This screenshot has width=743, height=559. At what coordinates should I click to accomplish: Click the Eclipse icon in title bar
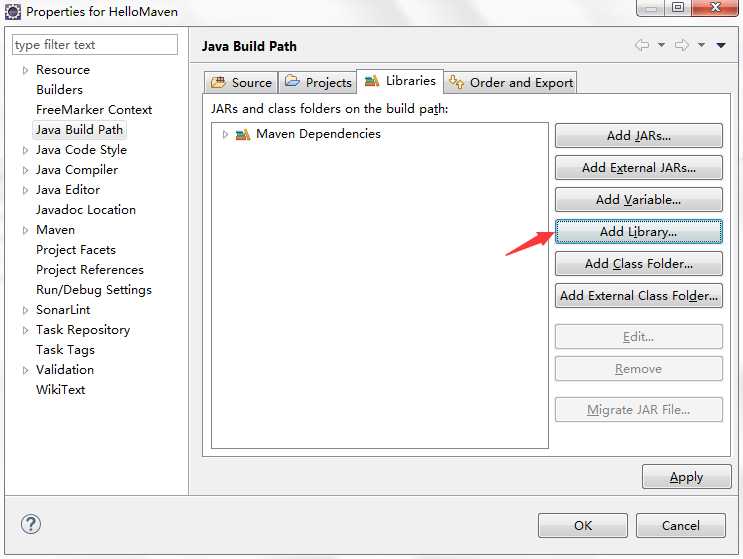click(x=13, y=12)
